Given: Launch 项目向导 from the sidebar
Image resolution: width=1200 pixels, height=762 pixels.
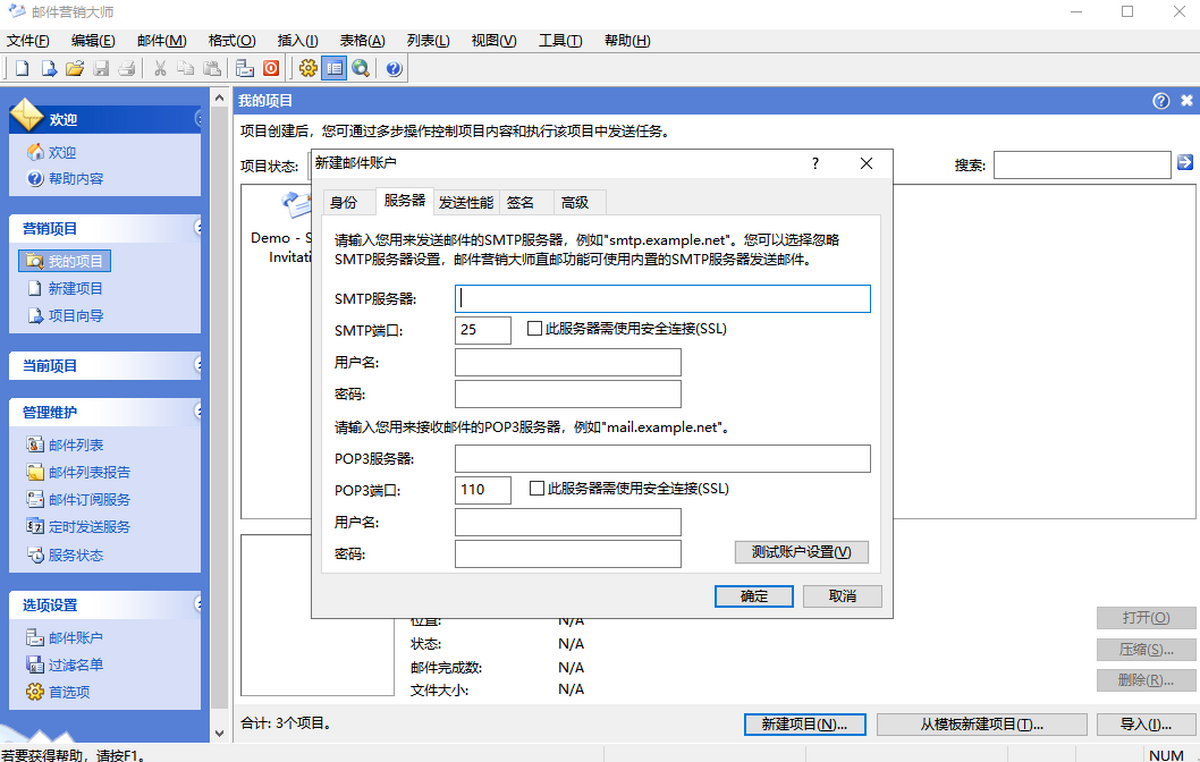Looking at the screenshot, I should (x=66, y=315).
